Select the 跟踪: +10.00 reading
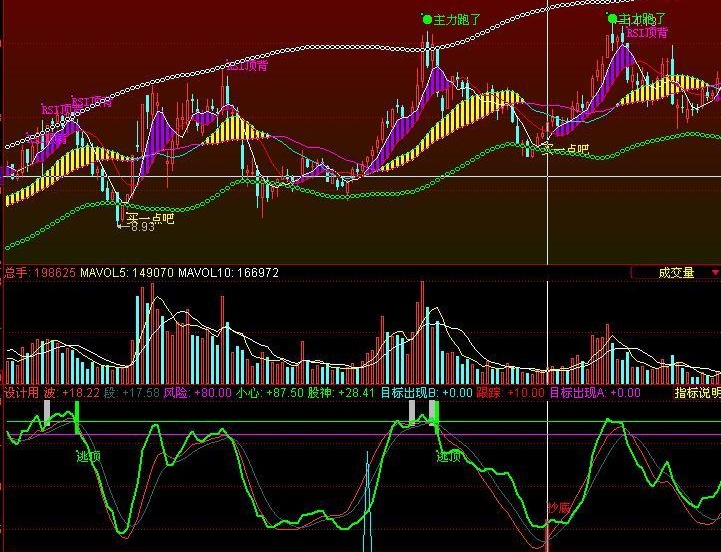Screen dimensions: 721x552 coord(510,393)
